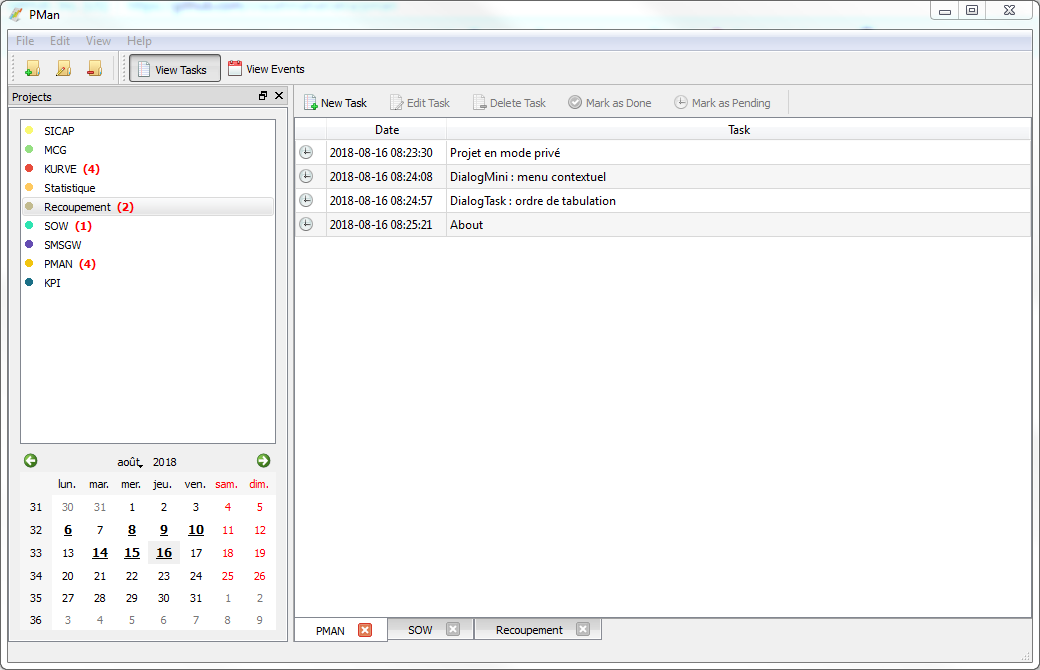Select the MCG project

pos(148,150)
